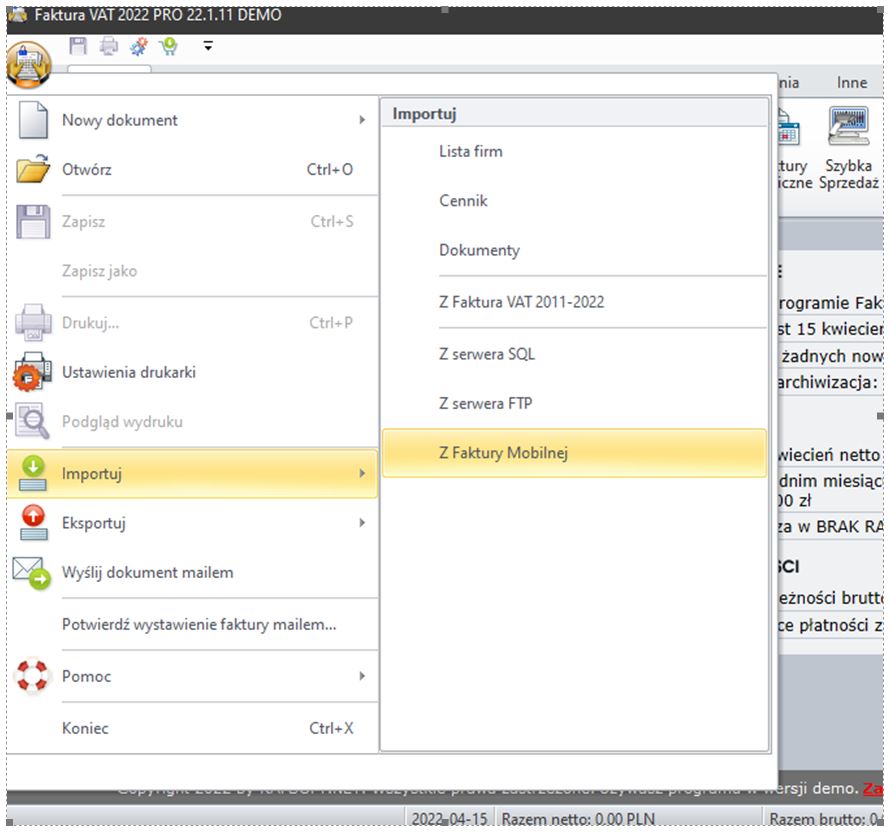Screen dimensions: 891x834
Task: Switch to the Inne ribbon tab
Action: (x=852, y=83)
